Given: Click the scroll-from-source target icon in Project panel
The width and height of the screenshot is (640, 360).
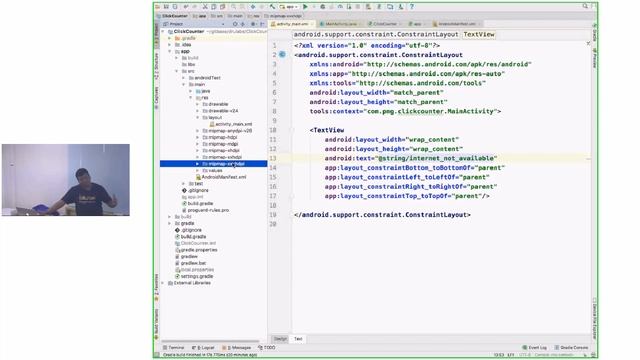Looking at the screenshot, I should pos(235,24).
